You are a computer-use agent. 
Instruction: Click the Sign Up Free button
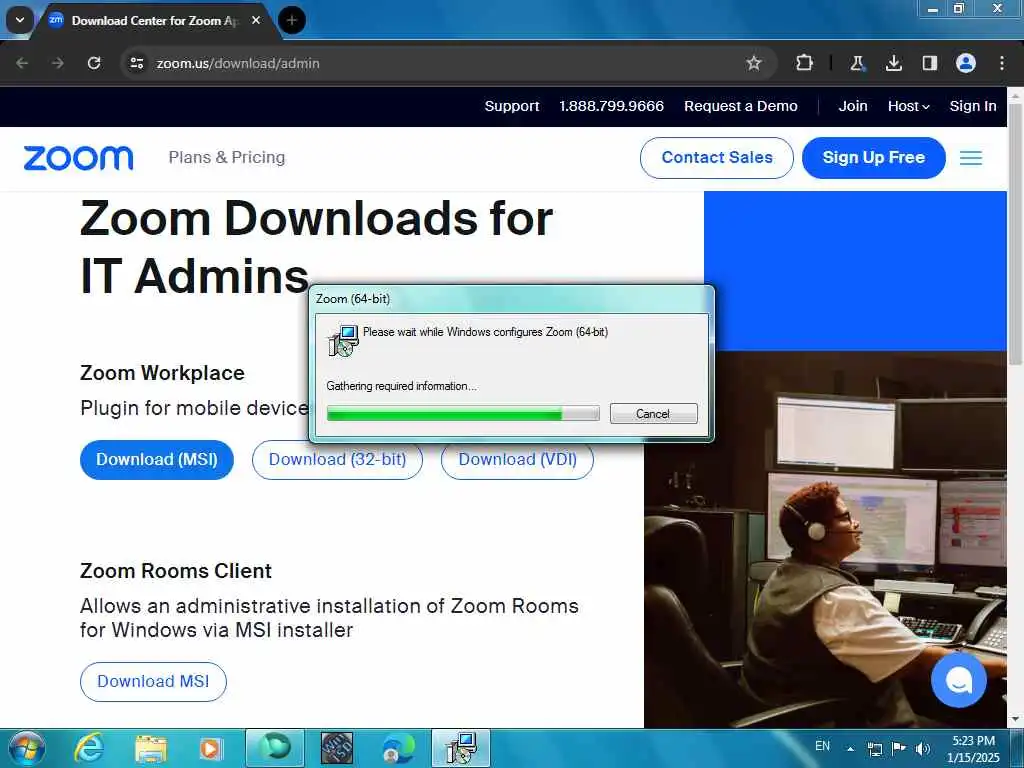(x=873, y=157)
